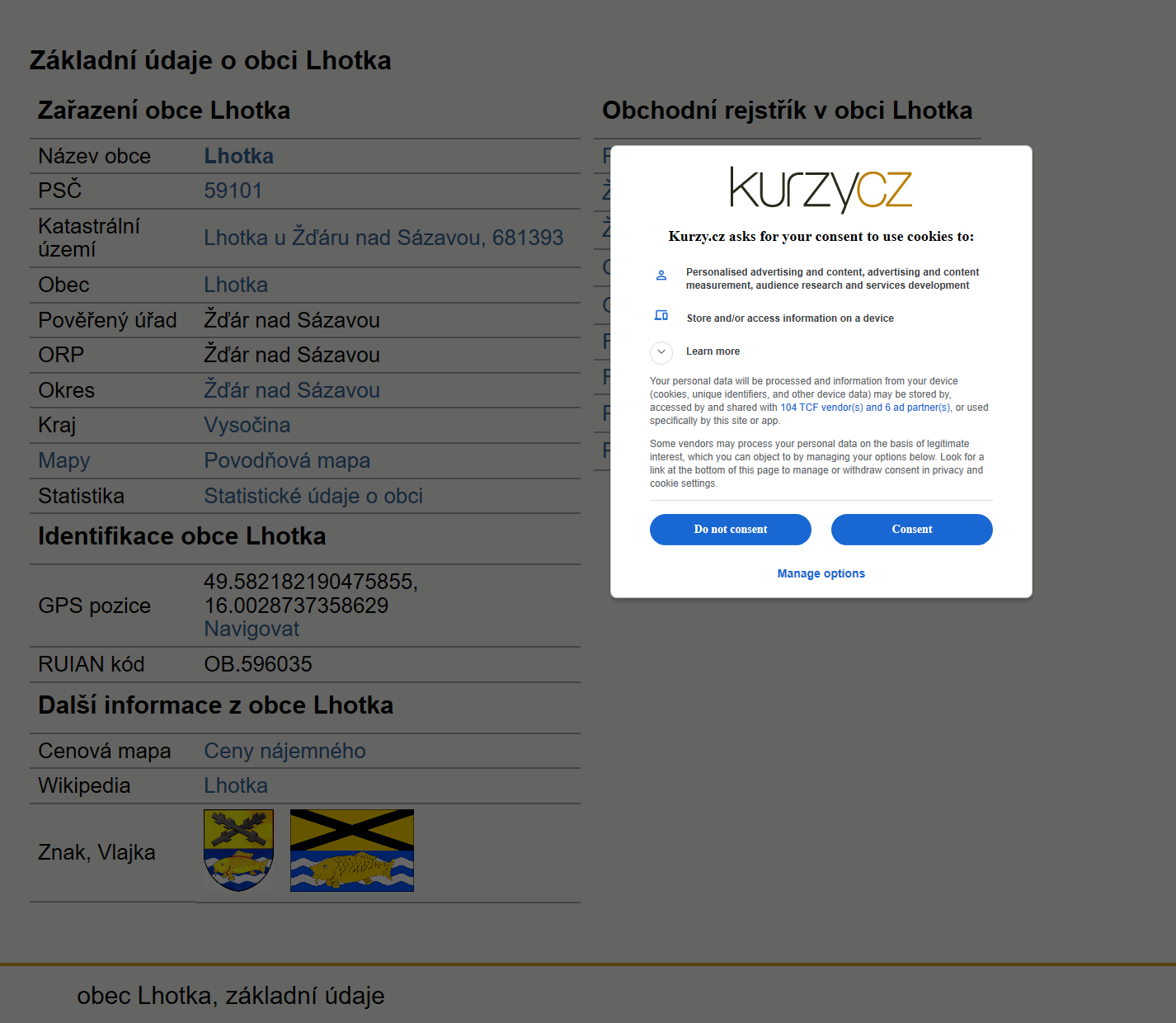Image resolution: width=1176 pixels, height=1023 pixels.
Task: Select the RUIAN code OB.596035 text
Action: 258,664
